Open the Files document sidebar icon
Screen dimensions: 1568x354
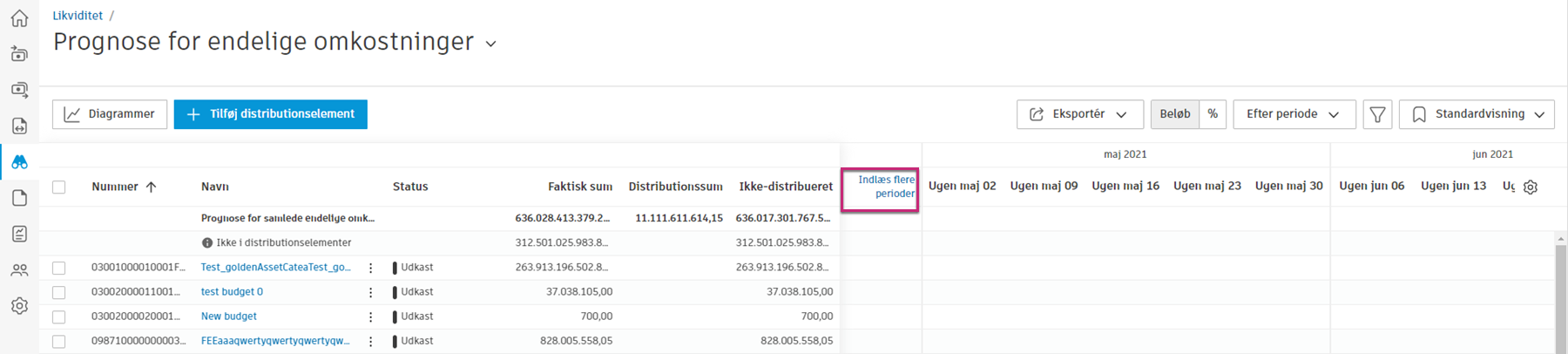pos(19,198)
